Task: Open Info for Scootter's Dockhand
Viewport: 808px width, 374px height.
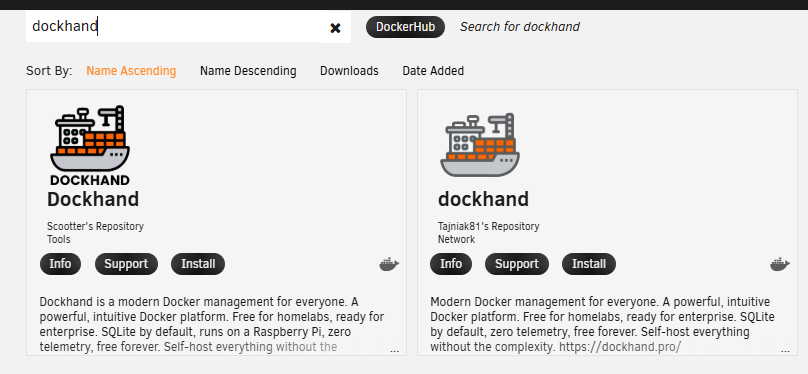Action: tap(60, 264)
